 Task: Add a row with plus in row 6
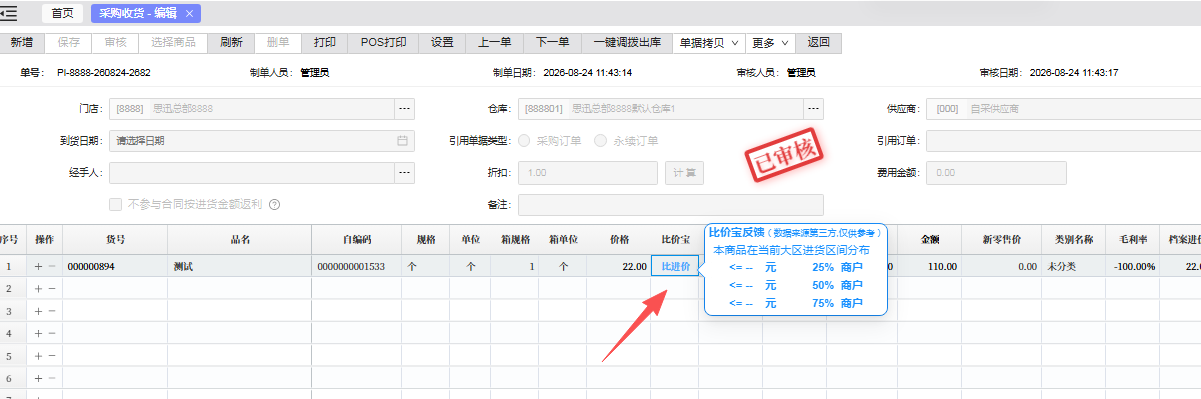(39, 378)
